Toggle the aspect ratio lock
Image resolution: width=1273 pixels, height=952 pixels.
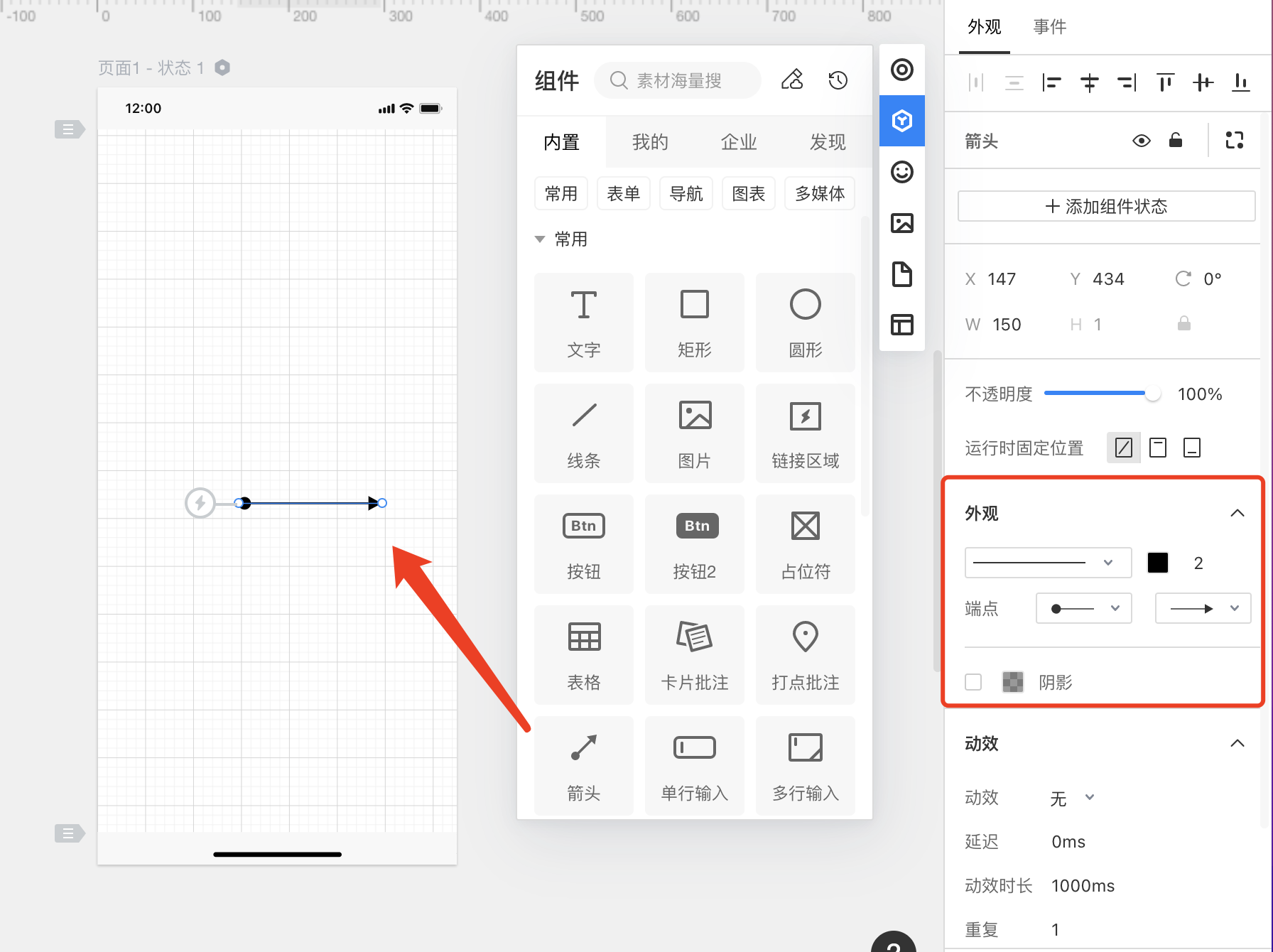1184,324
